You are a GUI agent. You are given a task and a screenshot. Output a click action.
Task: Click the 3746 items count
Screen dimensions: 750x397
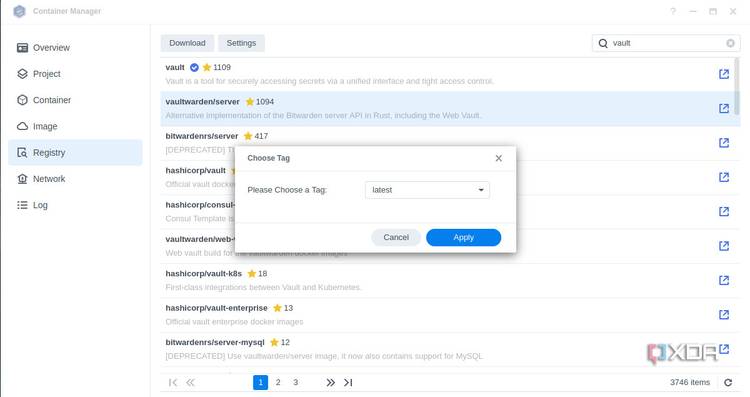690,382
